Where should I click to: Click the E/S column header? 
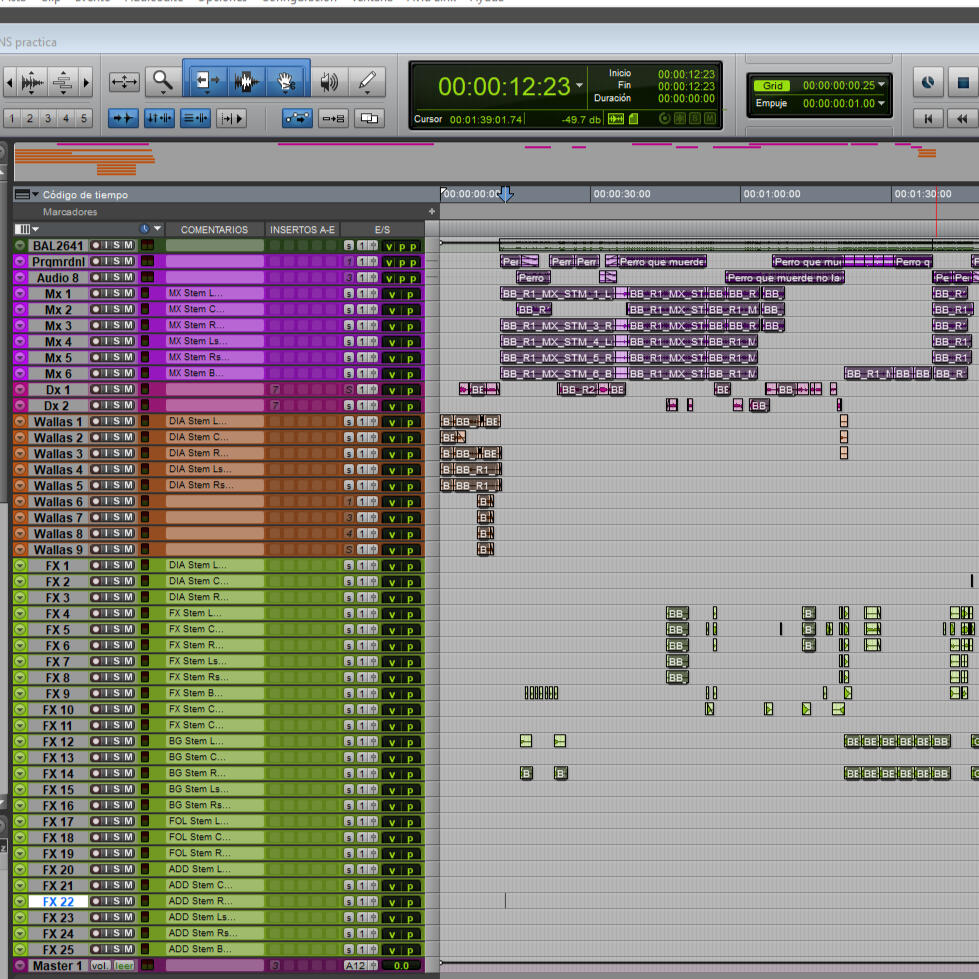click(x=382, y=230)
